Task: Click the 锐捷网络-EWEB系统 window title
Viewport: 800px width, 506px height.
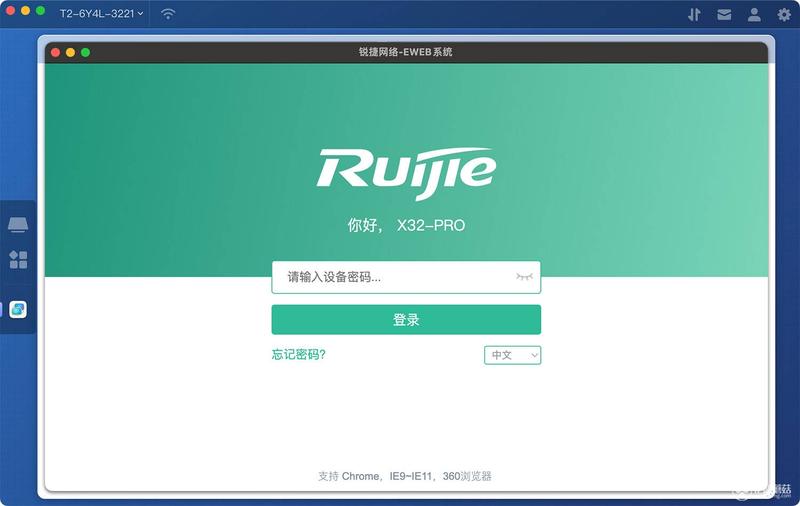Action: [x=406, y=52]
